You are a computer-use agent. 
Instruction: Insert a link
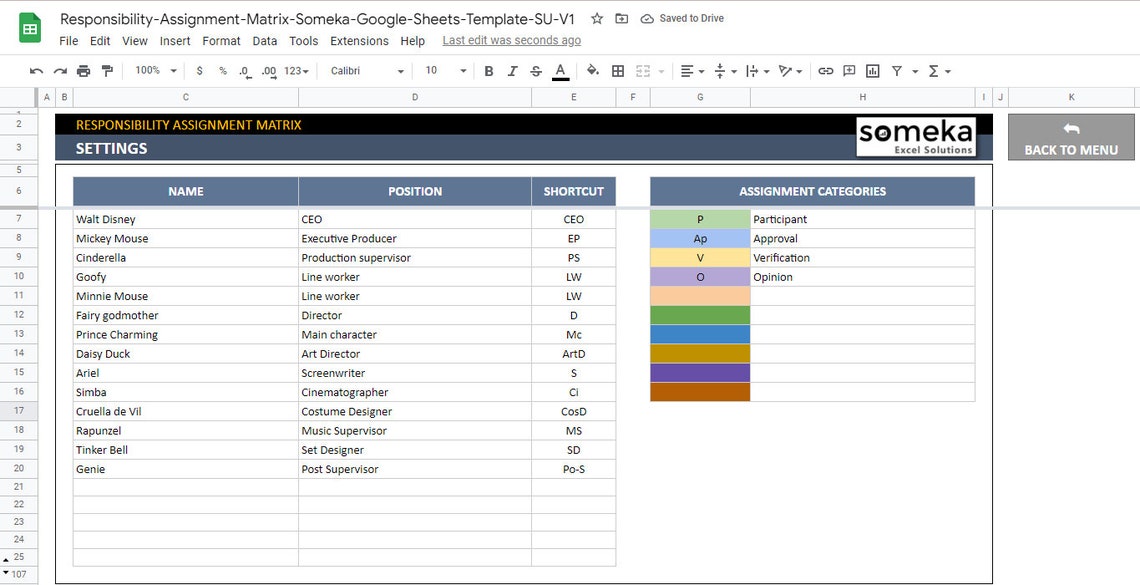coord(825,70)
